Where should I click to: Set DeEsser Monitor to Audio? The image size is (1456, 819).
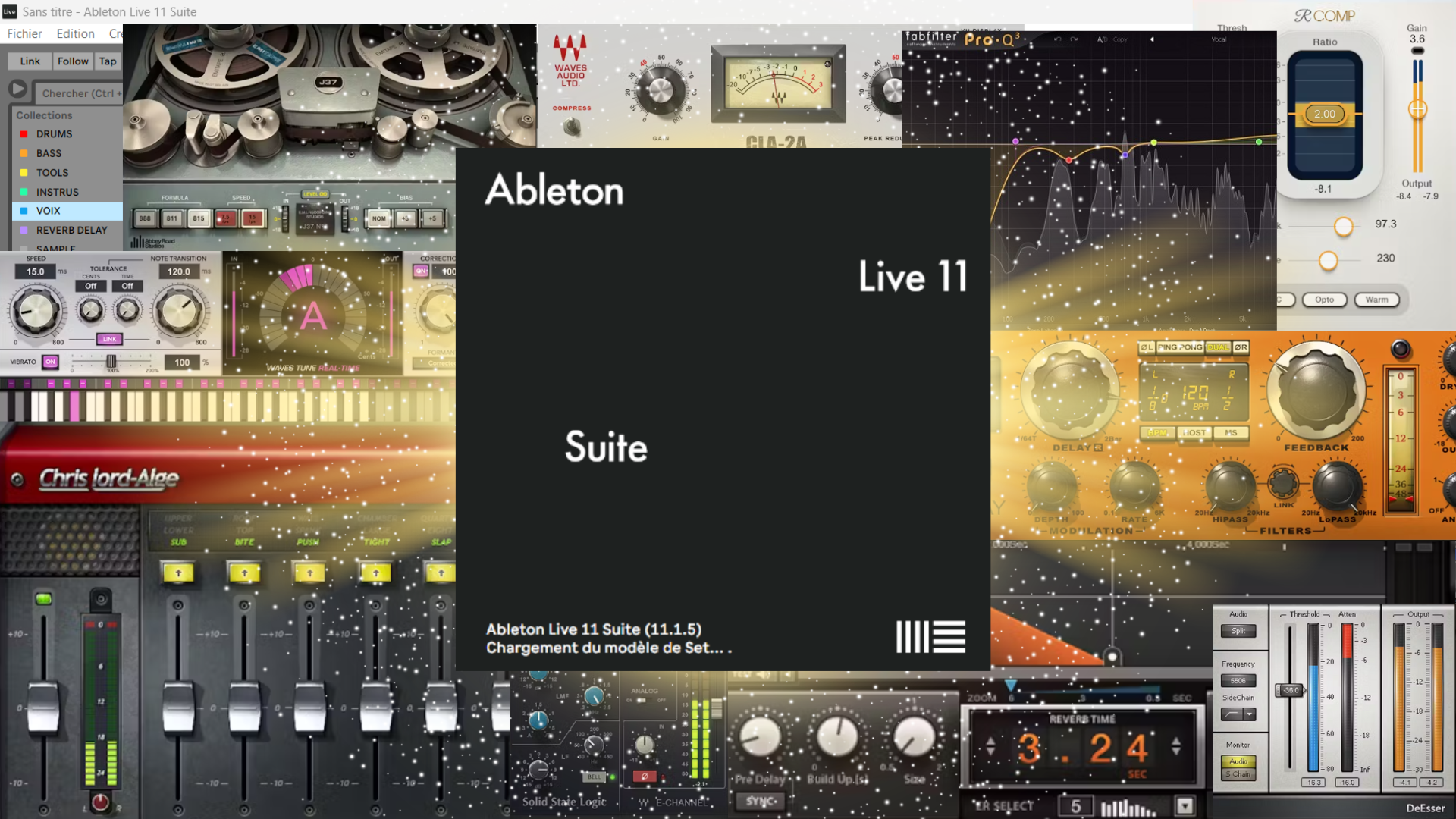[x=1238, y=761]
